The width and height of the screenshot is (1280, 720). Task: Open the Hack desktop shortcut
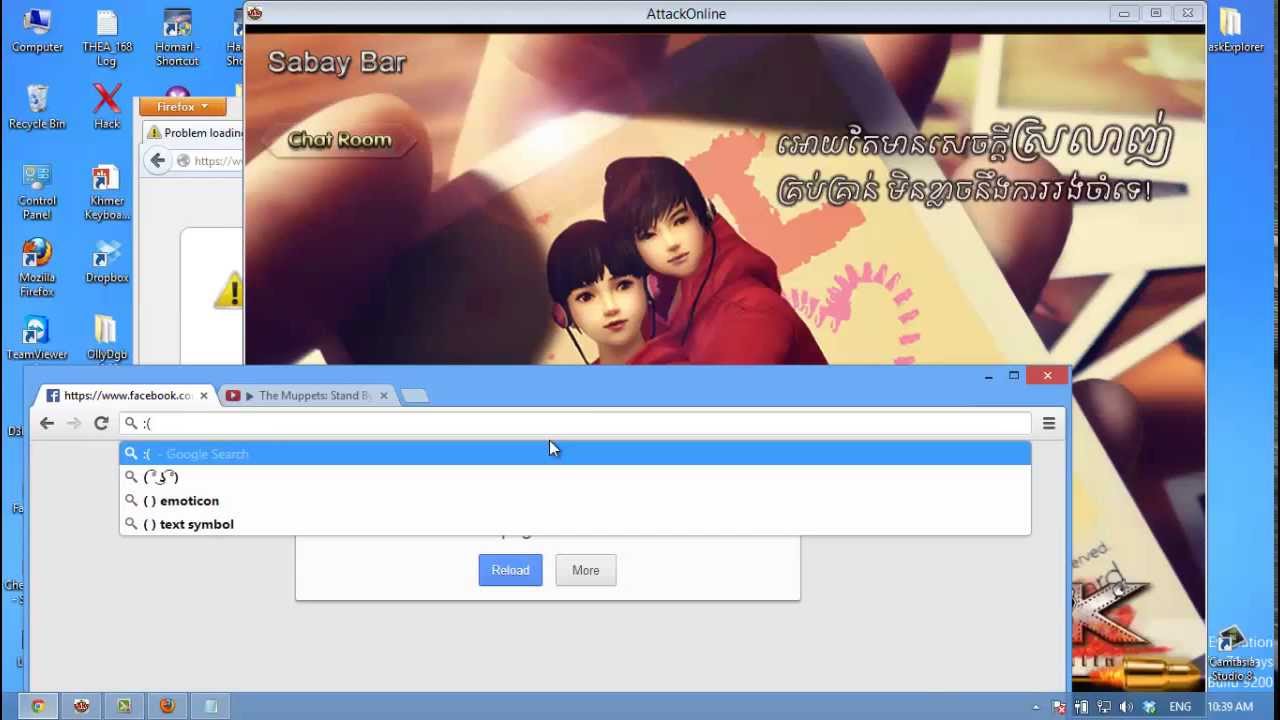click(x=107, y=107)
